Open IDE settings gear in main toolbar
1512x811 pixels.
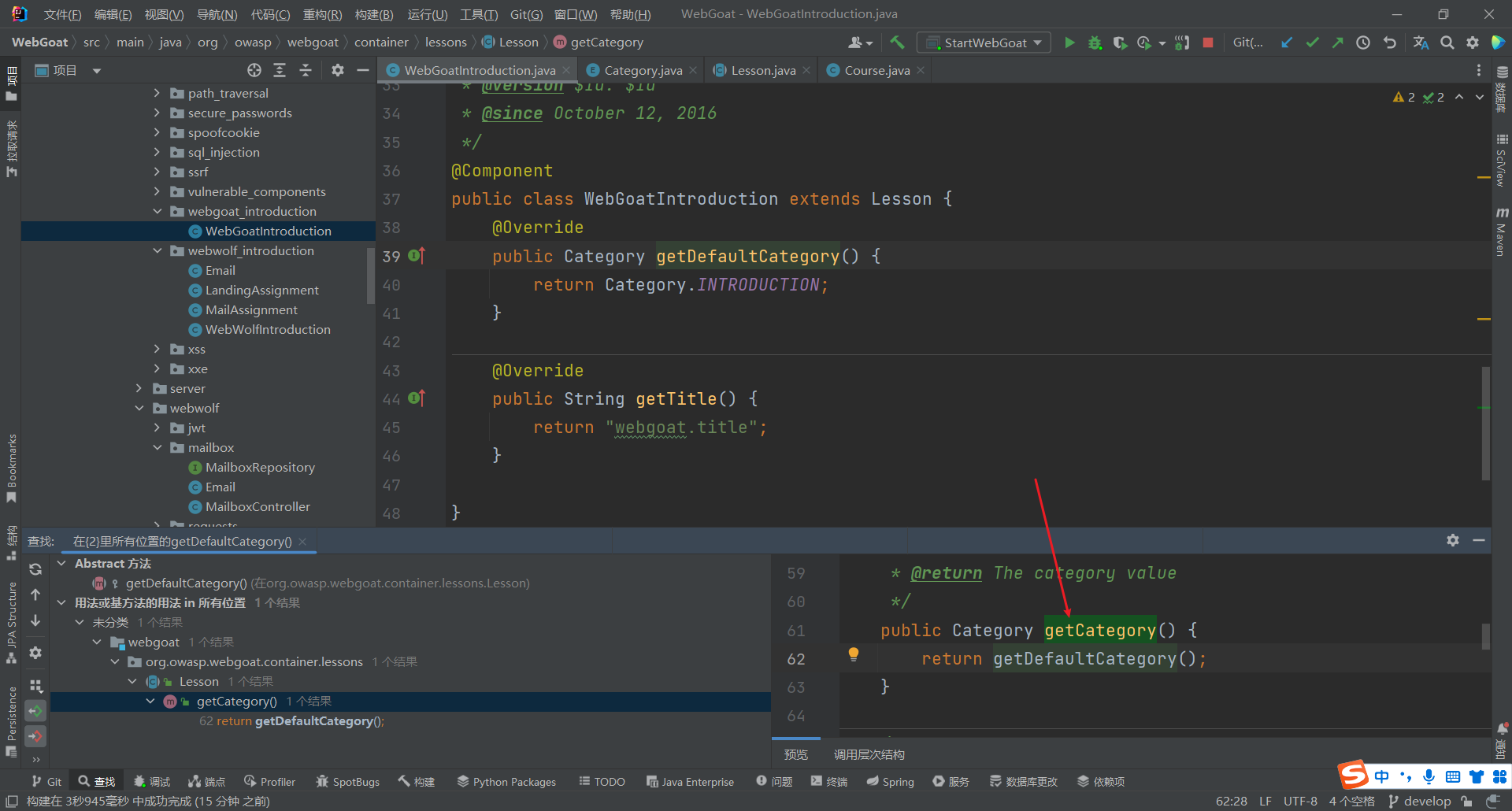pos(1473,43)
